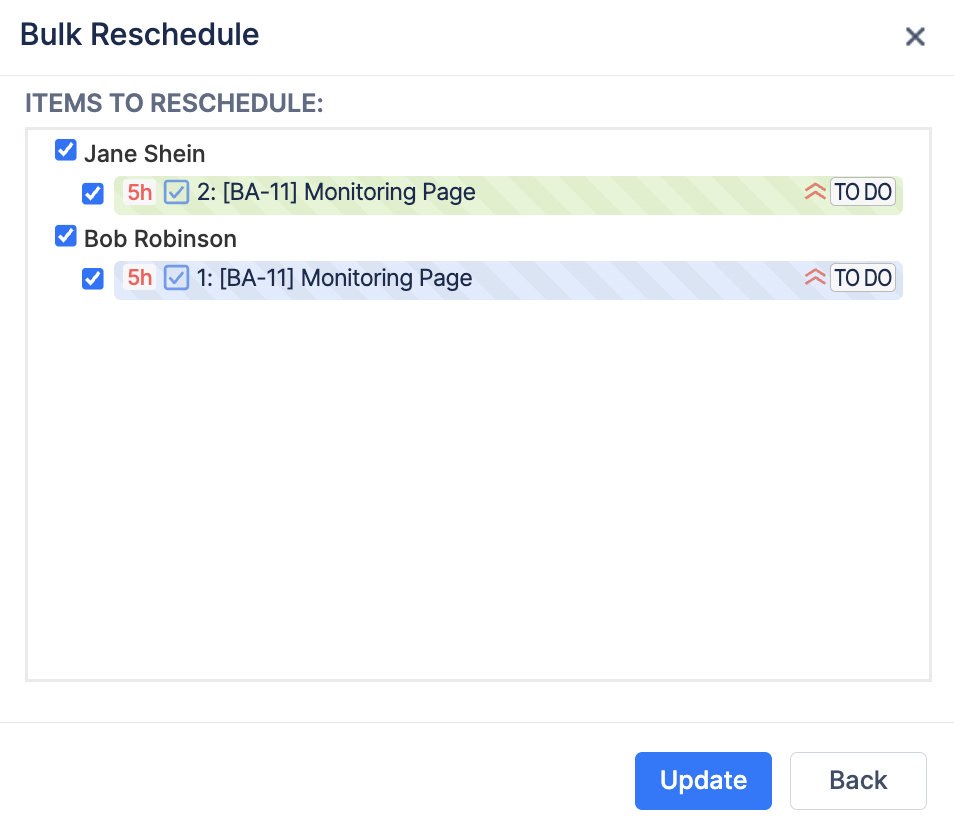The width and height of the screenshot is (954, 828).
Task: Click empty area in reschedule items list
Action: pyautogui.click(x=478, y=487)
